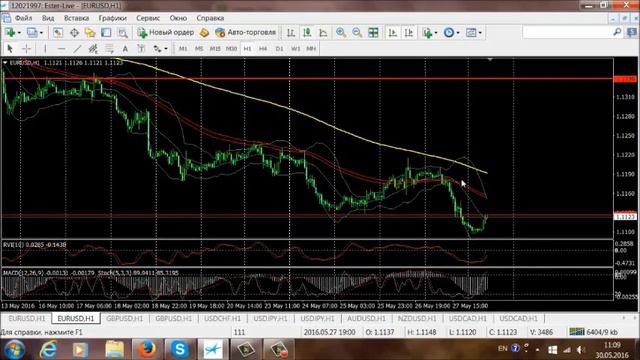The height and width of the screenshot is (360, 640).
Task: Click the system tray volume icon
Action: (580, 350)
